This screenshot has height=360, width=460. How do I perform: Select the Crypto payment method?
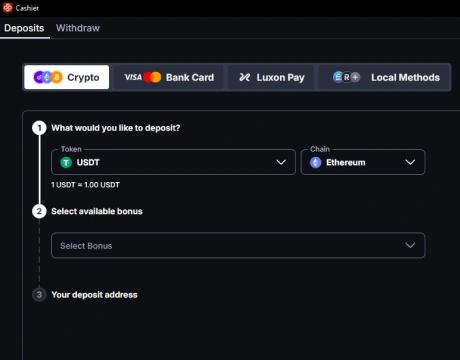67,77
